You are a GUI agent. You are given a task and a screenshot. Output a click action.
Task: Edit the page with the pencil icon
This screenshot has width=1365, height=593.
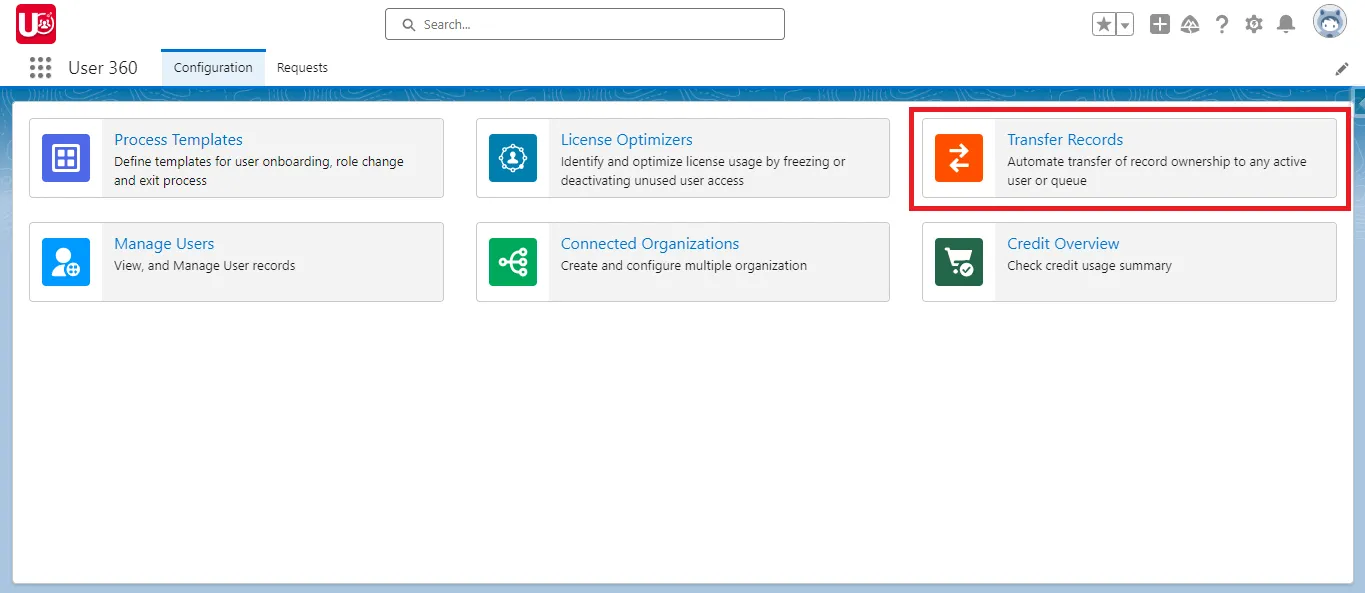(1342, 68)
